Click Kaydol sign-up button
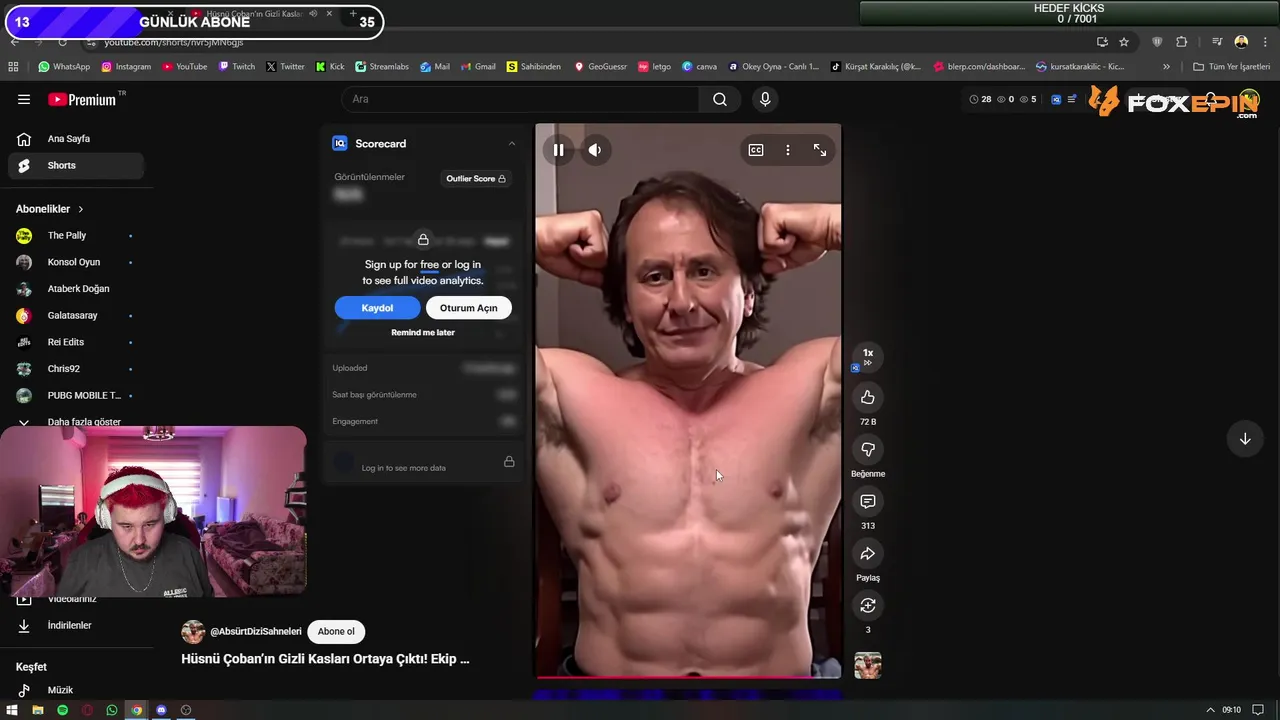This screenshot has height=720, width=1280. tap(377, 308)
